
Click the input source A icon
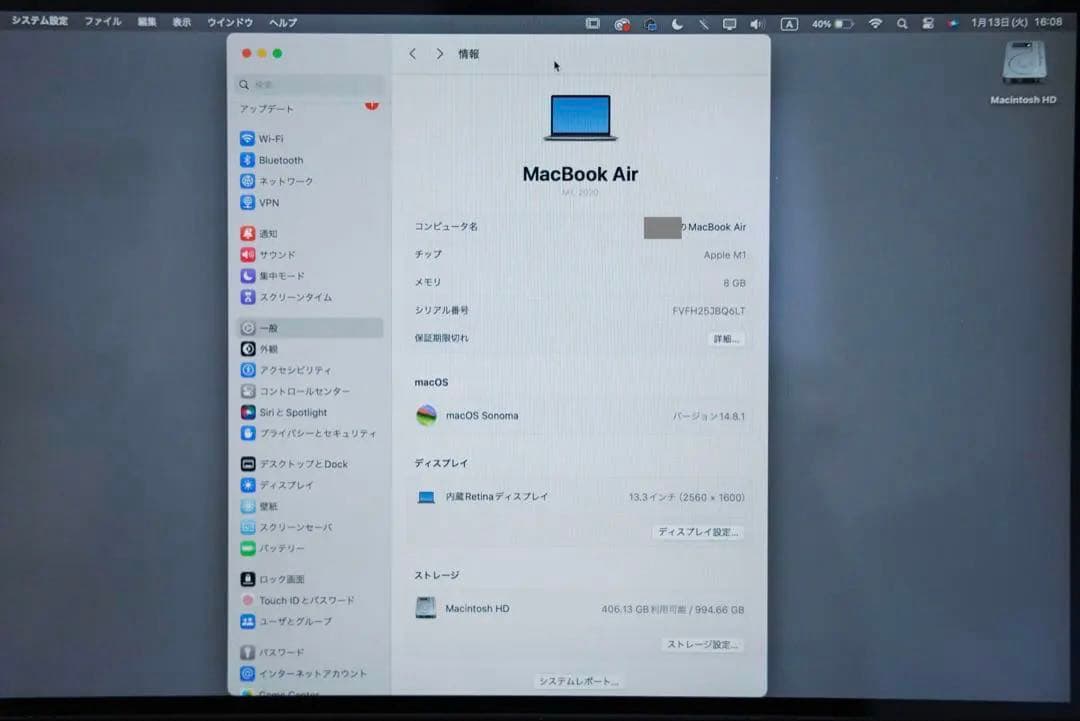click(x=789, y=24)
